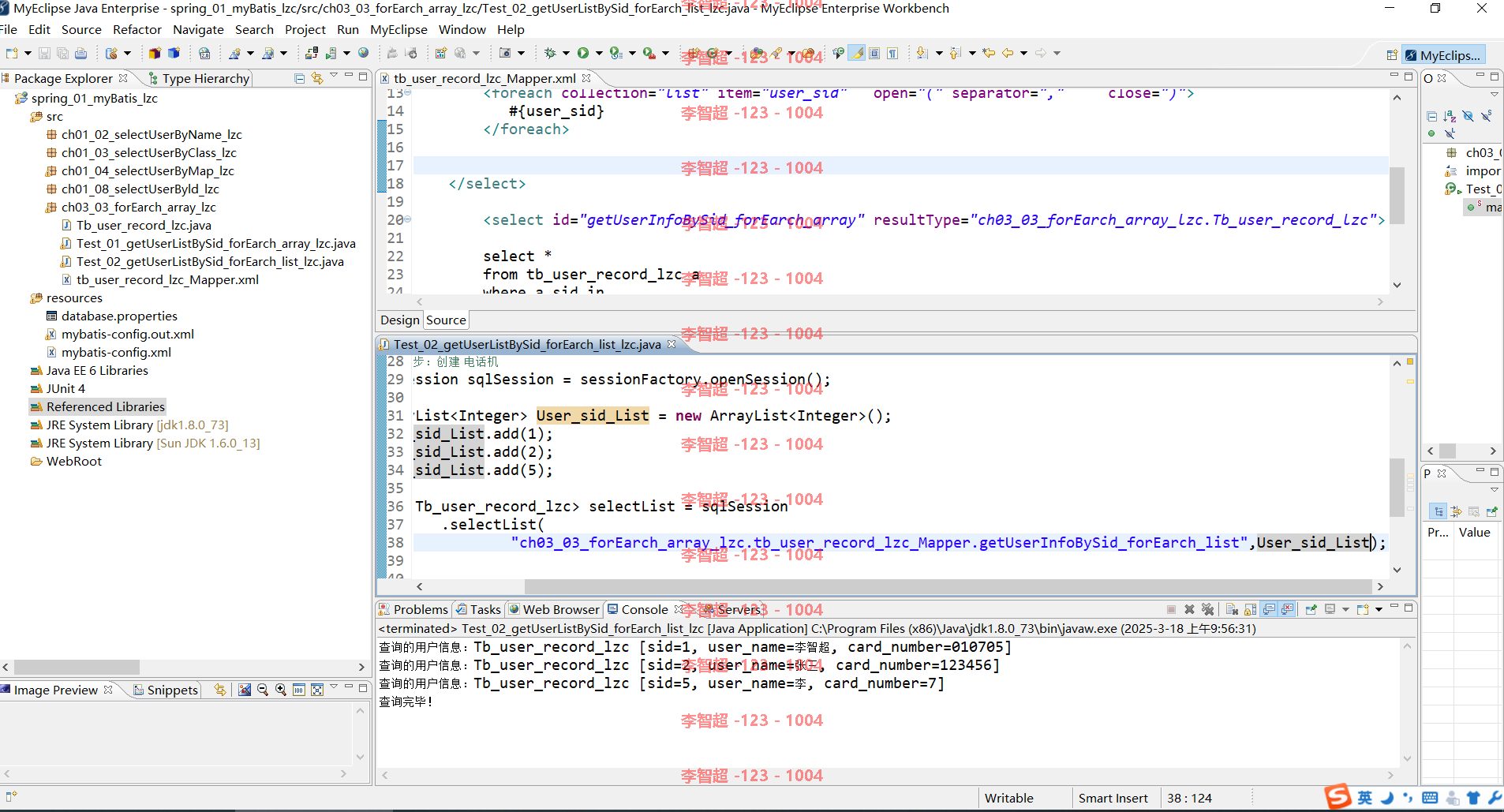The image size is (1504, 812).
Task: Toggle Show Whitespace Characters pilcrow button
Action: 892,53
